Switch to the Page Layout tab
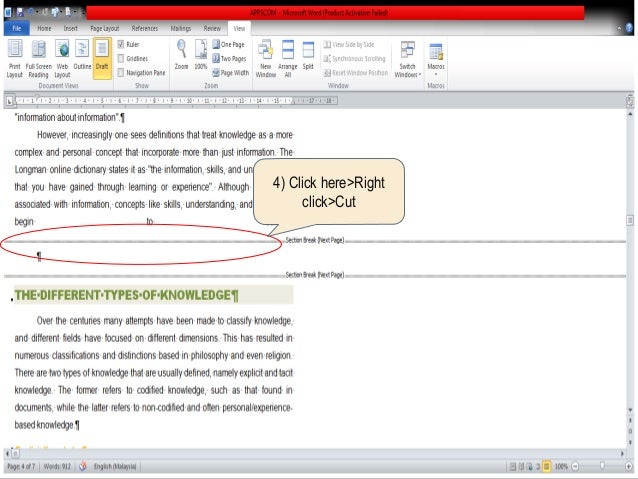This screenshot has width=638, height=479. point(105,28)
